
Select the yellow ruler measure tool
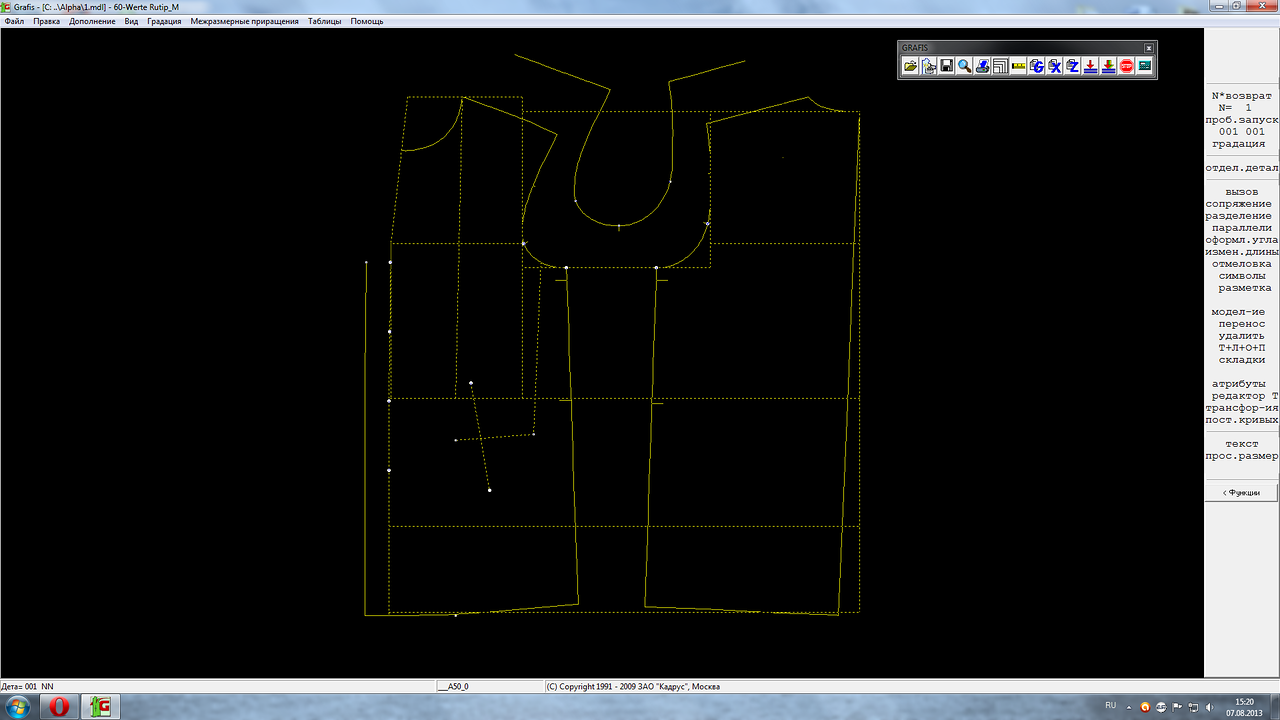[1019, 66]
